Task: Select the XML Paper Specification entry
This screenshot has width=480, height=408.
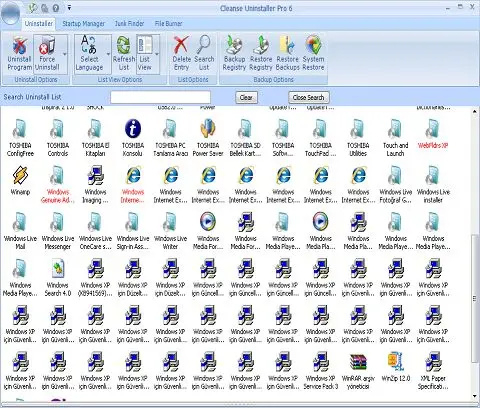Action: point(433,371)
